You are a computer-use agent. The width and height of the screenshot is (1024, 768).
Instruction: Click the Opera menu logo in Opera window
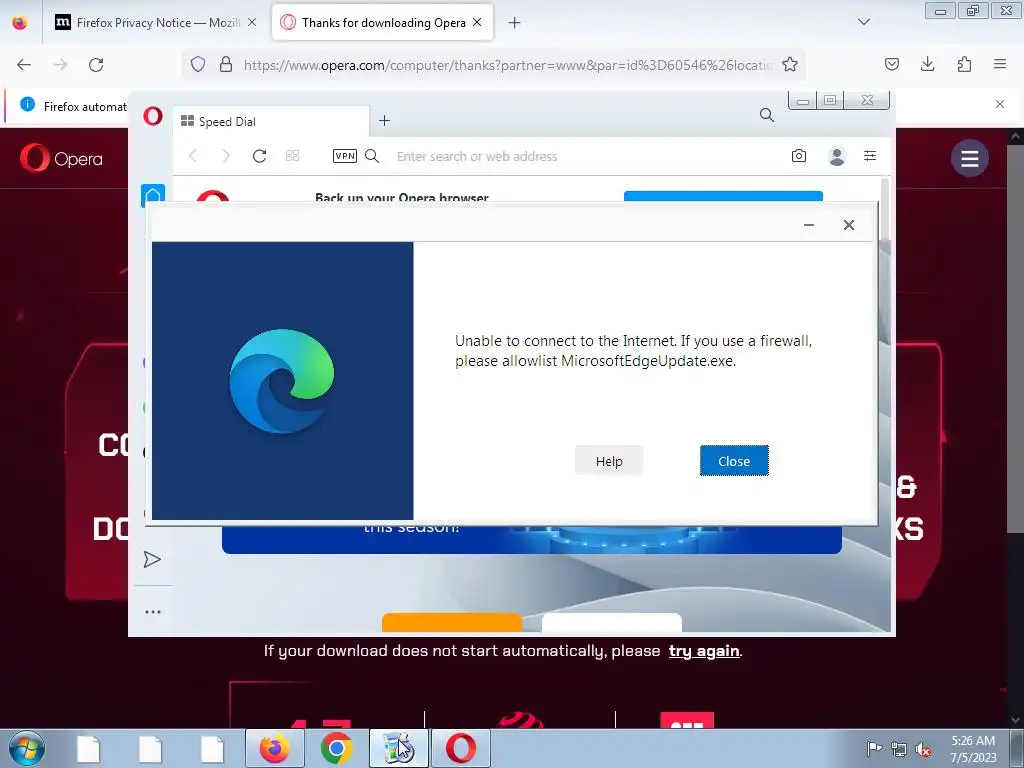pos(153,117)
